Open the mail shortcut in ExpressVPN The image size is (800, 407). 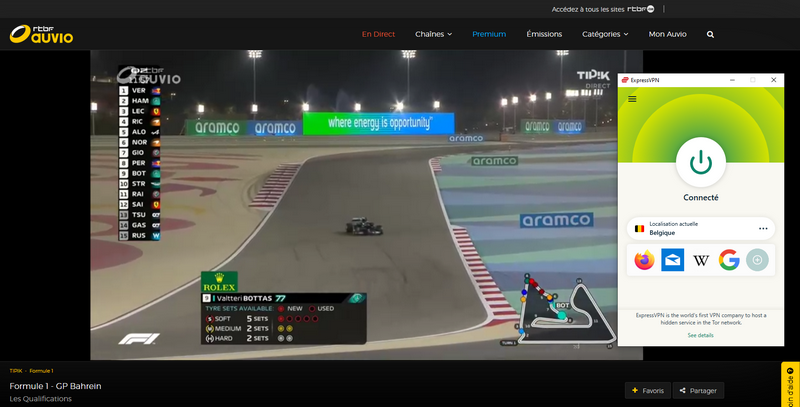pos(672,260)
